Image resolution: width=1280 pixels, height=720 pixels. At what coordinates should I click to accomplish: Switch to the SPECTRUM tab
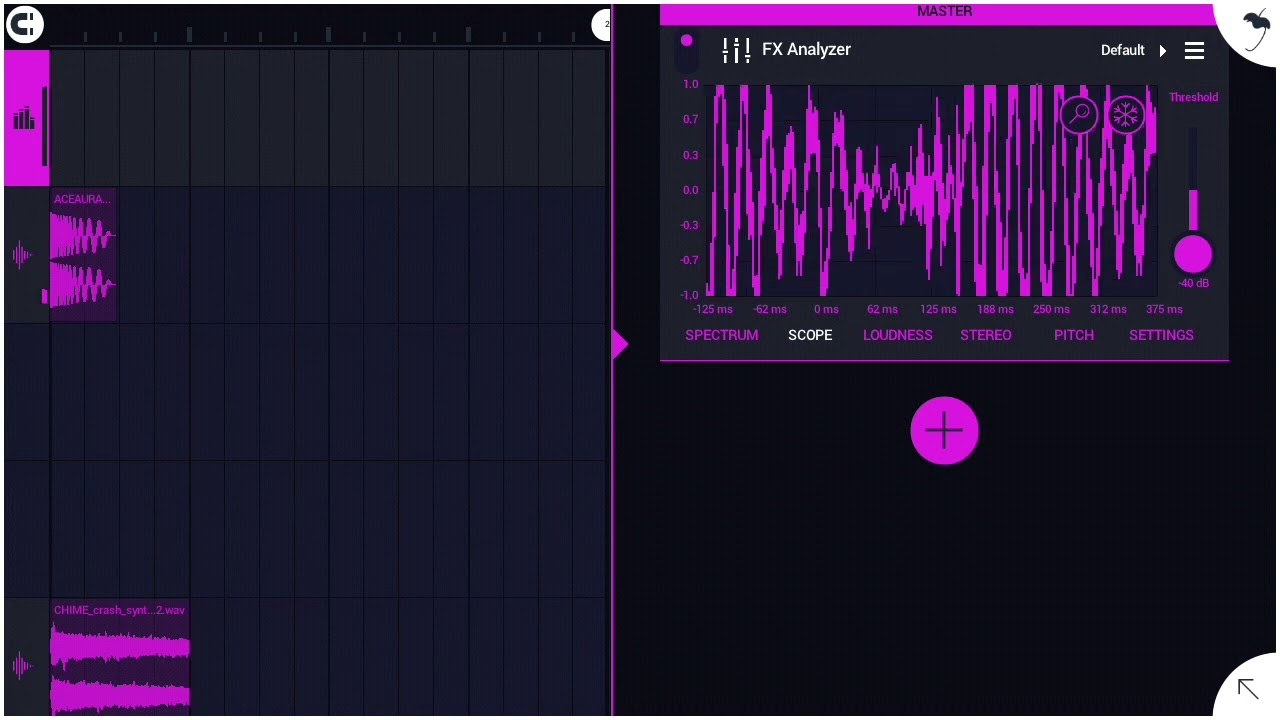click(721, 335)
